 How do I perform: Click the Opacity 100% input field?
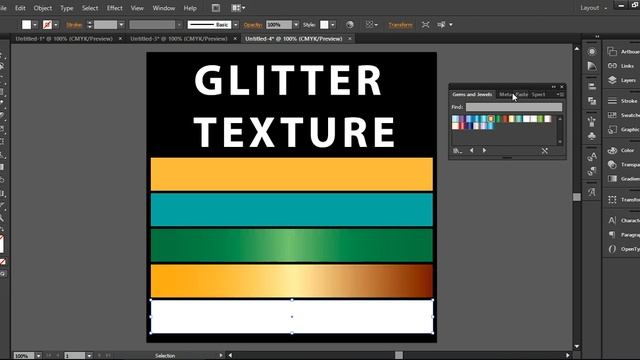point(279,25)
